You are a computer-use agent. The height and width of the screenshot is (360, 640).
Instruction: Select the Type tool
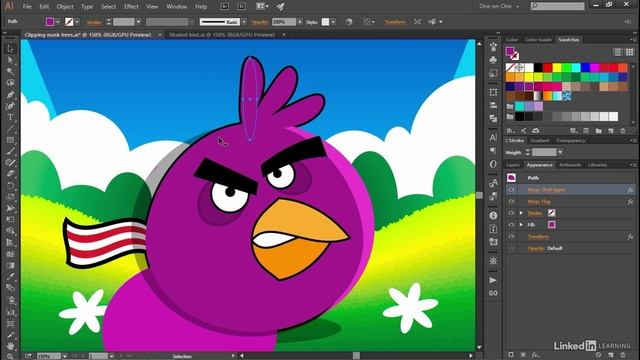(x=11, y=118)
